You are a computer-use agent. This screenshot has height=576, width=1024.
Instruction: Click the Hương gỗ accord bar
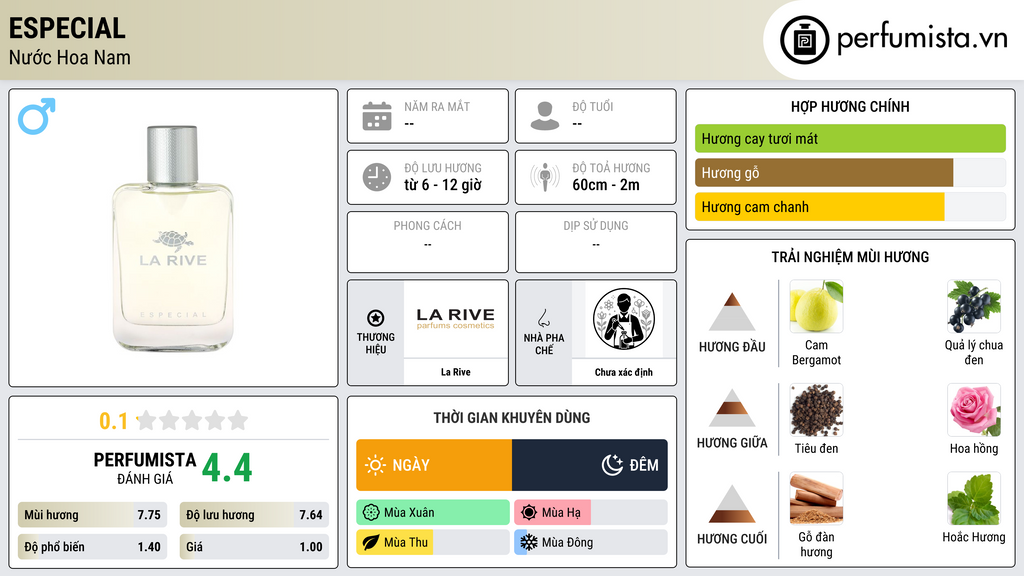850,173
